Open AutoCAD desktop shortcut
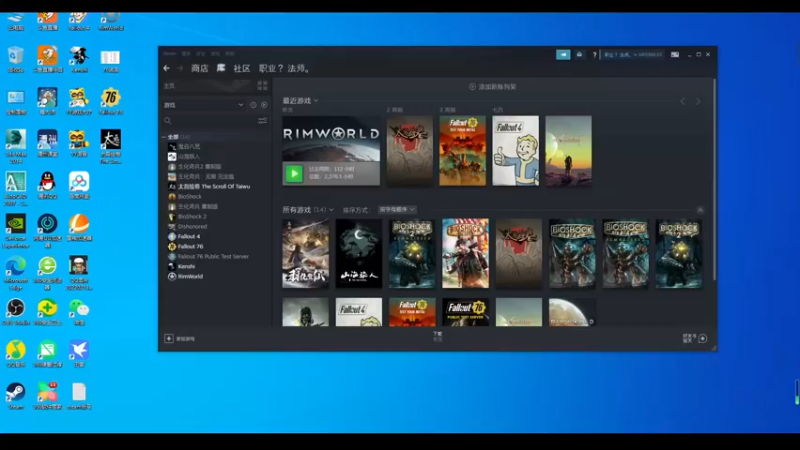The width and height of the screenshot is (800, 450). pyautogui.click(x=16, y=189)
